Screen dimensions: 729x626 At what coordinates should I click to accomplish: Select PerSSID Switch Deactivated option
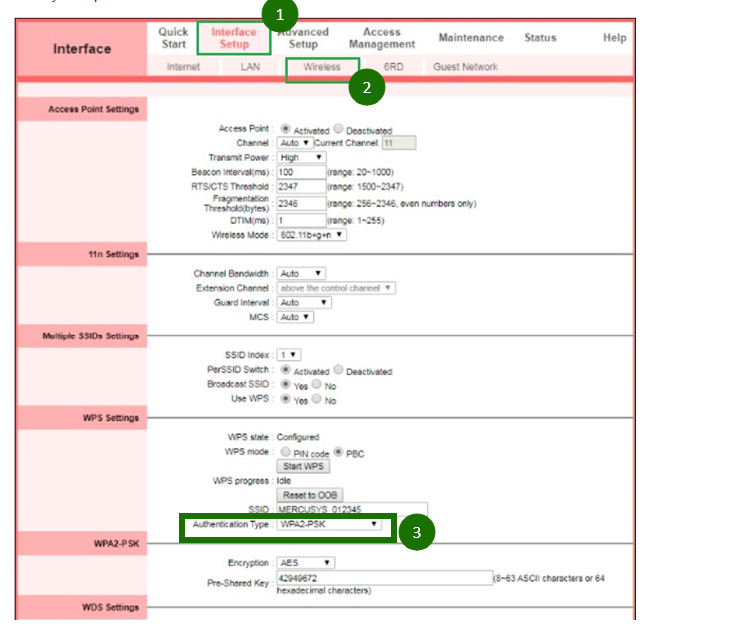[x=338, y=371]
